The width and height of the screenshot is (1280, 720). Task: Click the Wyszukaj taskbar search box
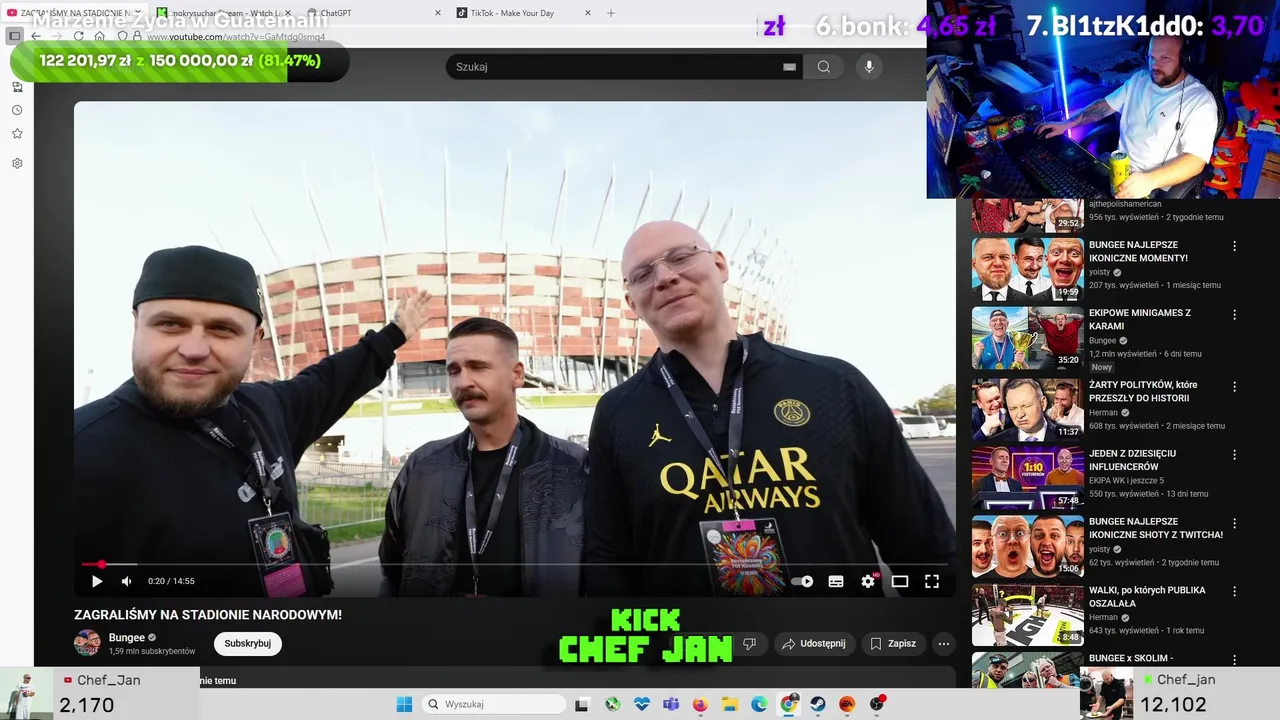point(495,704)
